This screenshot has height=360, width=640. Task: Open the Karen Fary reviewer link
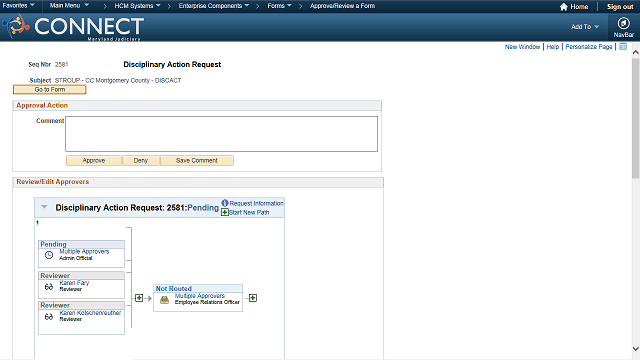[74, 282]
